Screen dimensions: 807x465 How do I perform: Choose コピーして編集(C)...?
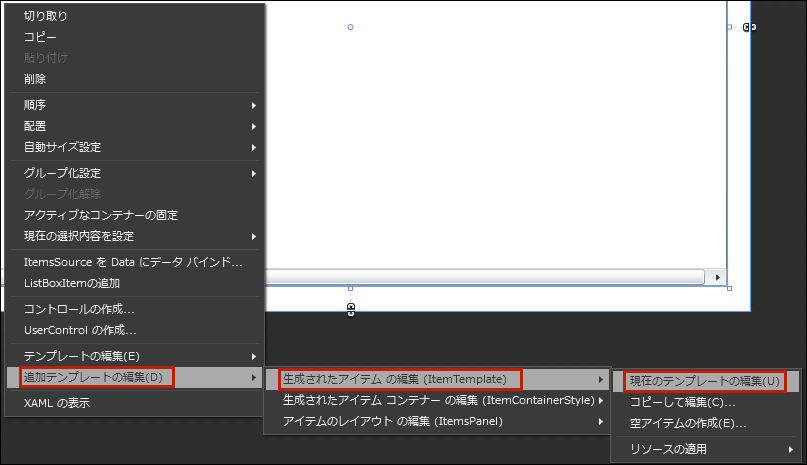706,402
